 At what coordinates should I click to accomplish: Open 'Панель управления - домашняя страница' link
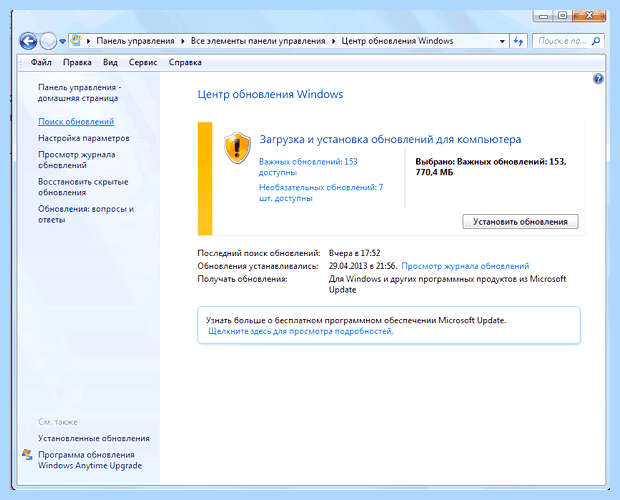(x=79, y=92)
